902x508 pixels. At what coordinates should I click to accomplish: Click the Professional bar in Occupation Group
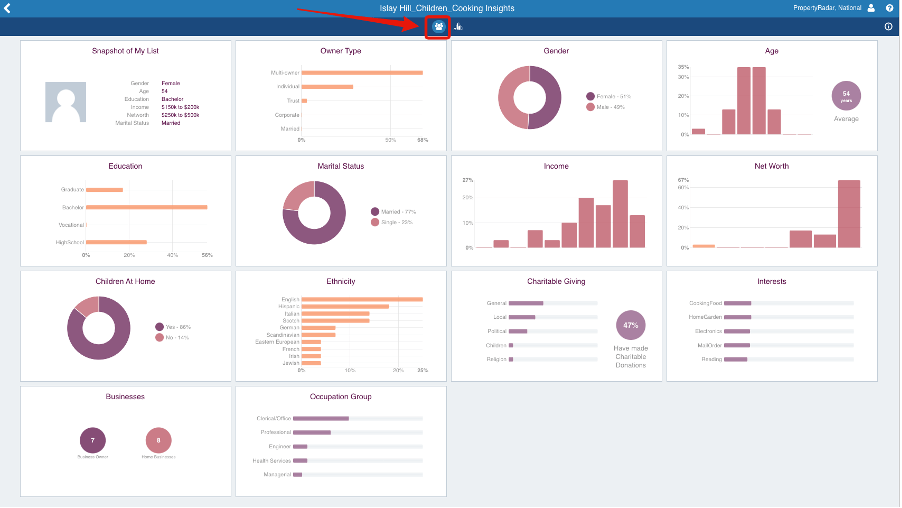[312, 433]
